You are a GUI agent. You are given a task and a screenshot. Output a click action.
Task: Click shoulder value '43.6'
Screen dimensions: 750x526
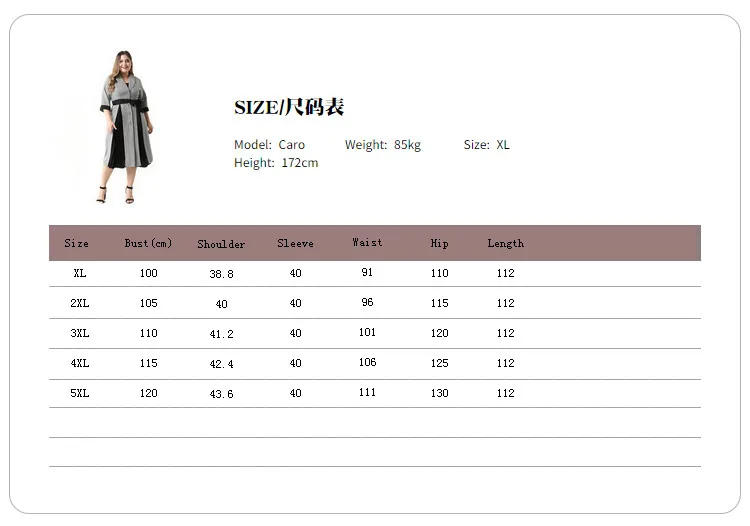pyautogui.click(x=221, y=394)
